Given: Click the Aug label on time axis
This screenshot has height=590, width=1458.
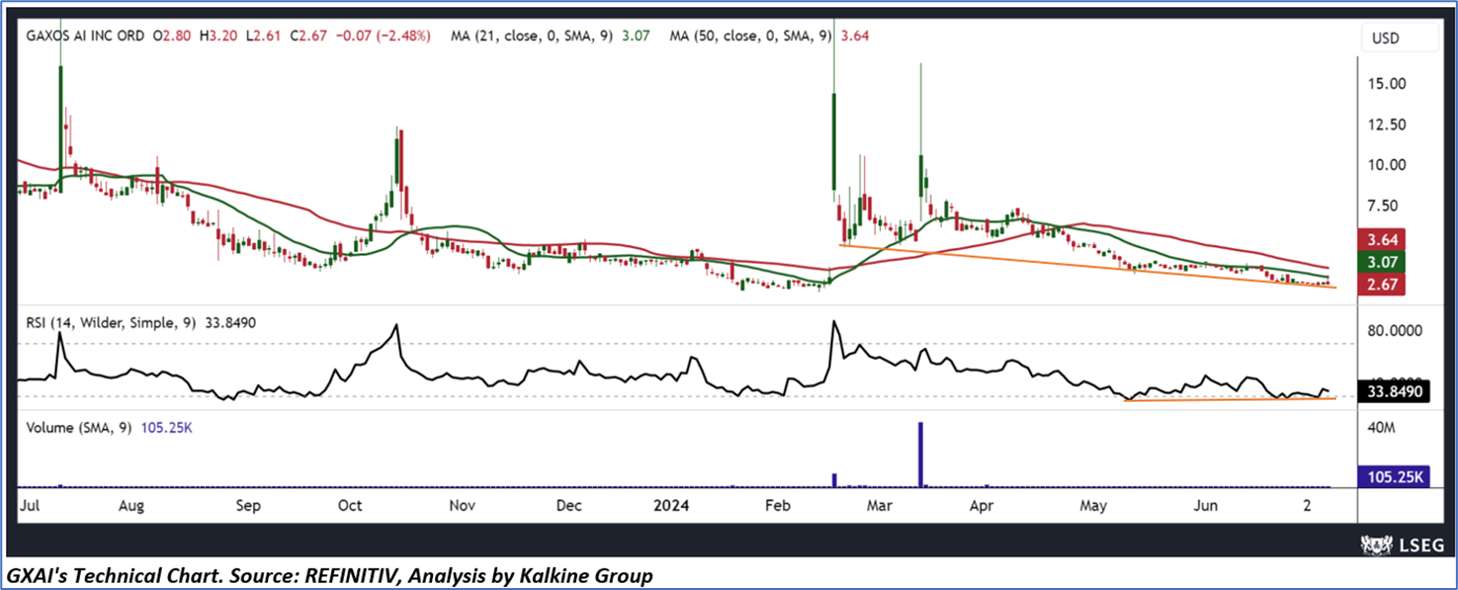Looking at the screenshot, I should [x=131, y=506].
